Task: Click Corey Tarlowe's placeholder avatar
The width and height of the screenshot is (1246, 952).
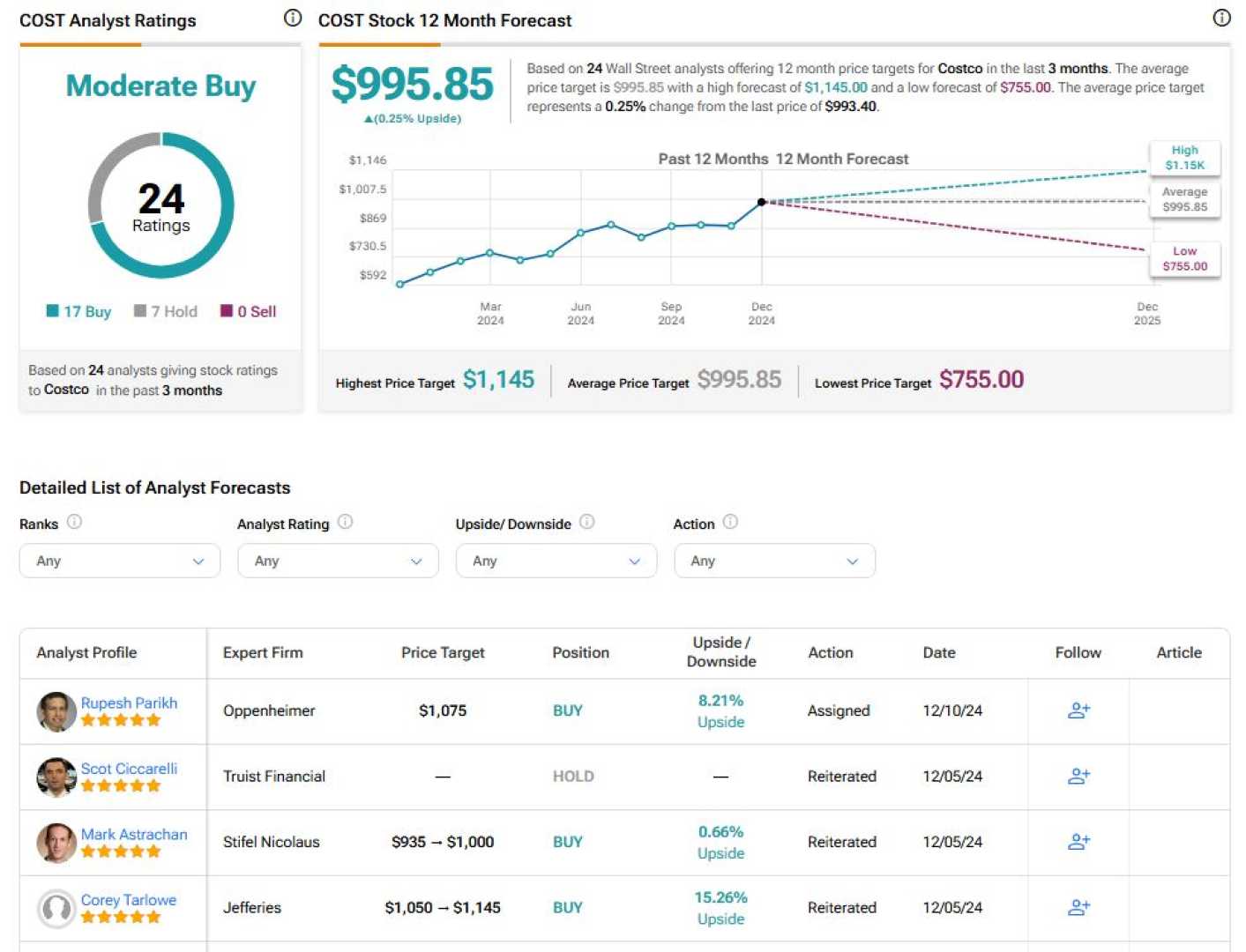Action: [x=56, y=909]
